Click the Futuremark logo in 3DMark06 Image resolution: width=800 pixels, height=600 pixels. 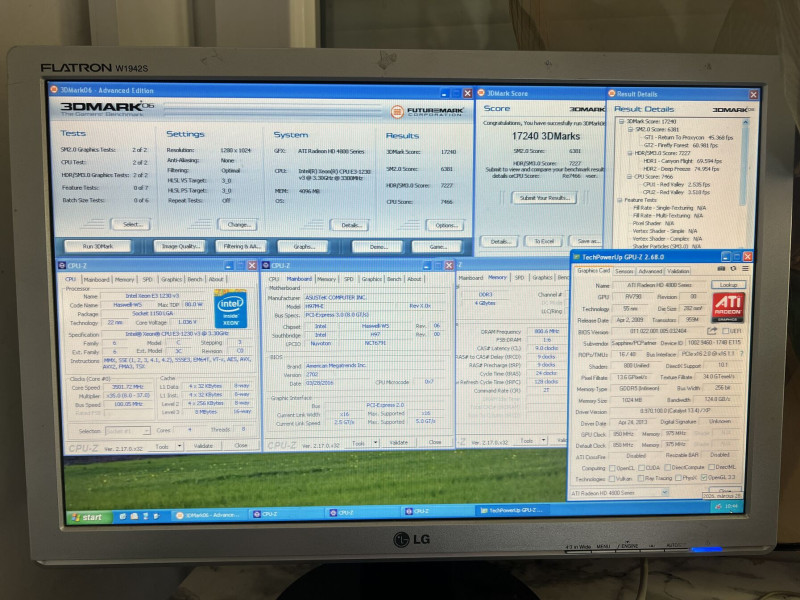pos(428,112)
